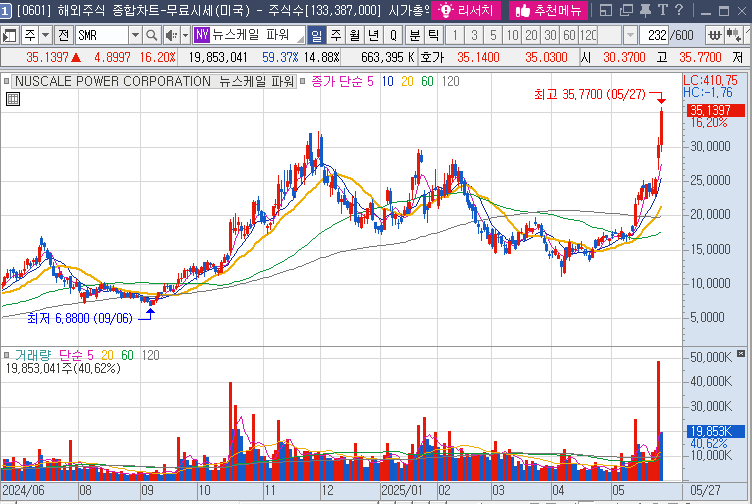Click the blue 10 moving average legend
This screenshot has height=504, width=752.
point(388,82)
